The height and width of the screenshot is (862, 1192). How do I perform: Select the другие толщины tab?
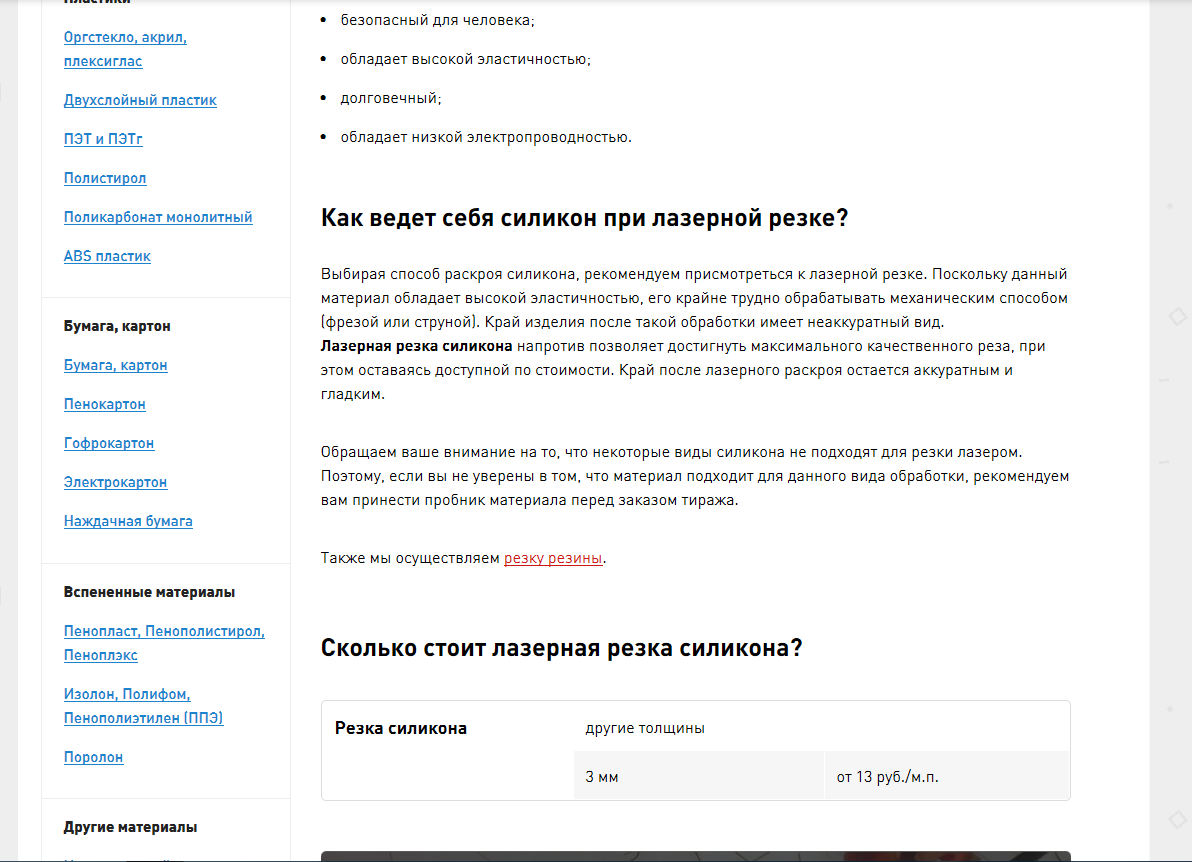[x=645, y=728]
